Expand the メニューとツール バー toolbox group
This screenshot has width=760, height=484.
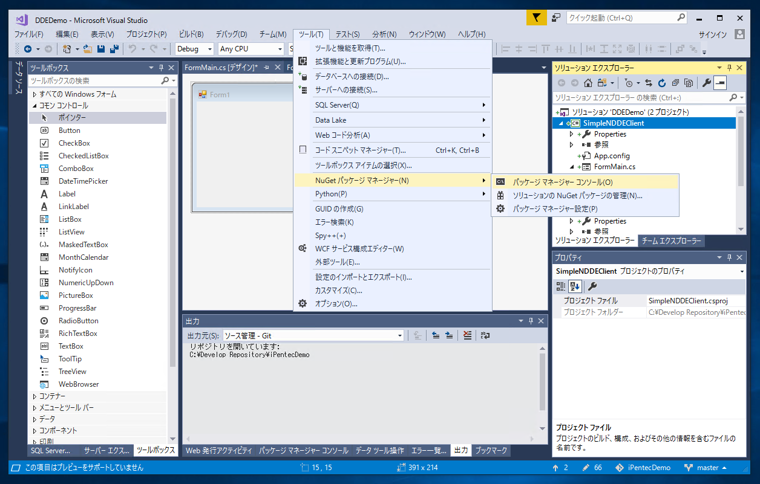[34, 408]
